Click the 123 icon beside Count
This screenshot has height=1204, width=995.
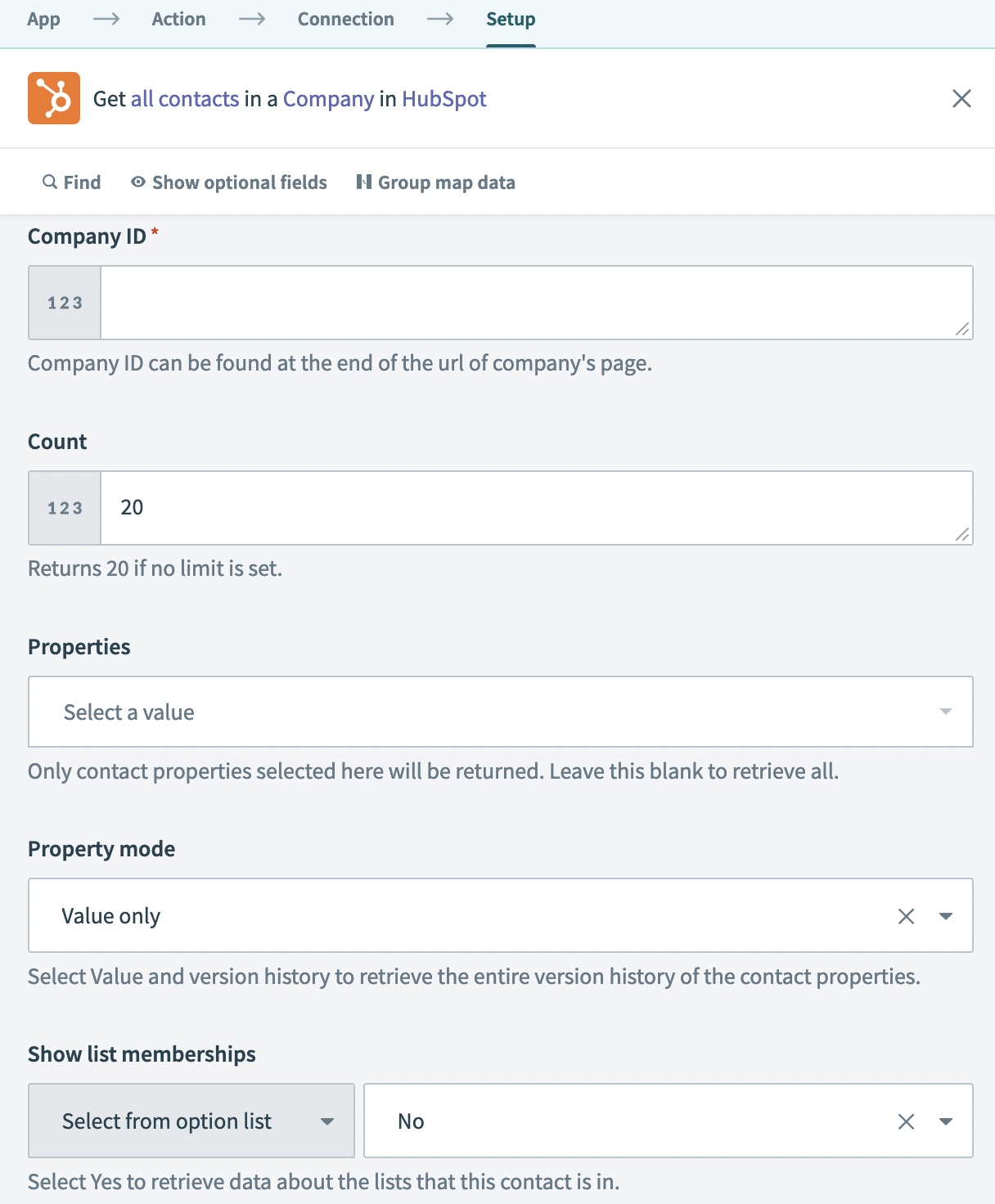click(64, 507)
